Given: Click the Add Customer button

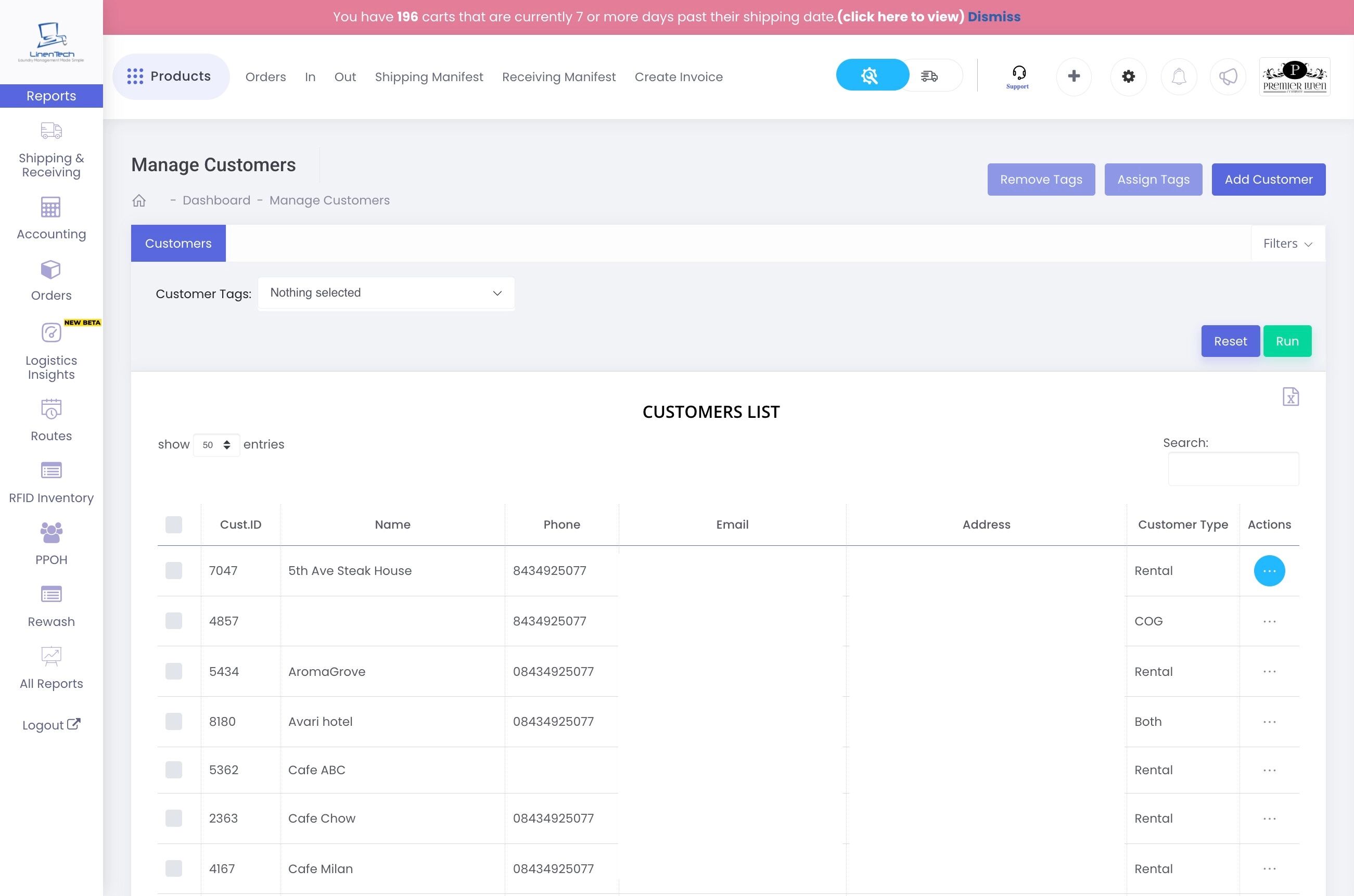Looking at the screenshot, I should click(1268, 180).
